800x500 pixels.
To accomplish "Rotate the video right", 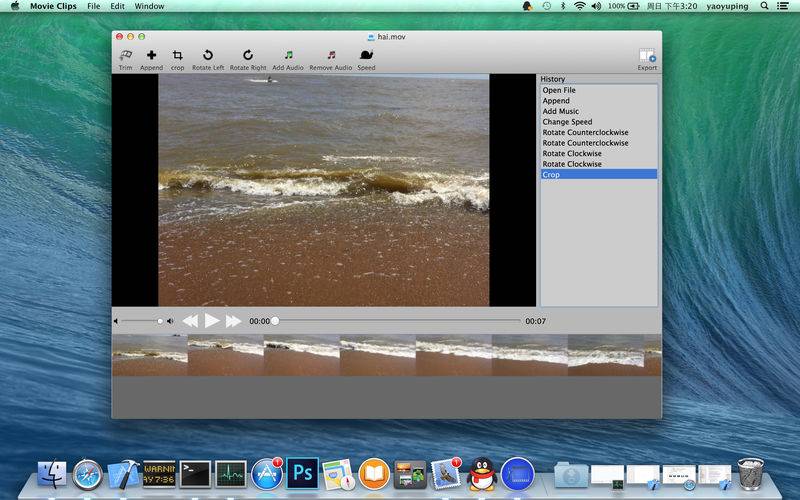I will 248,58.
